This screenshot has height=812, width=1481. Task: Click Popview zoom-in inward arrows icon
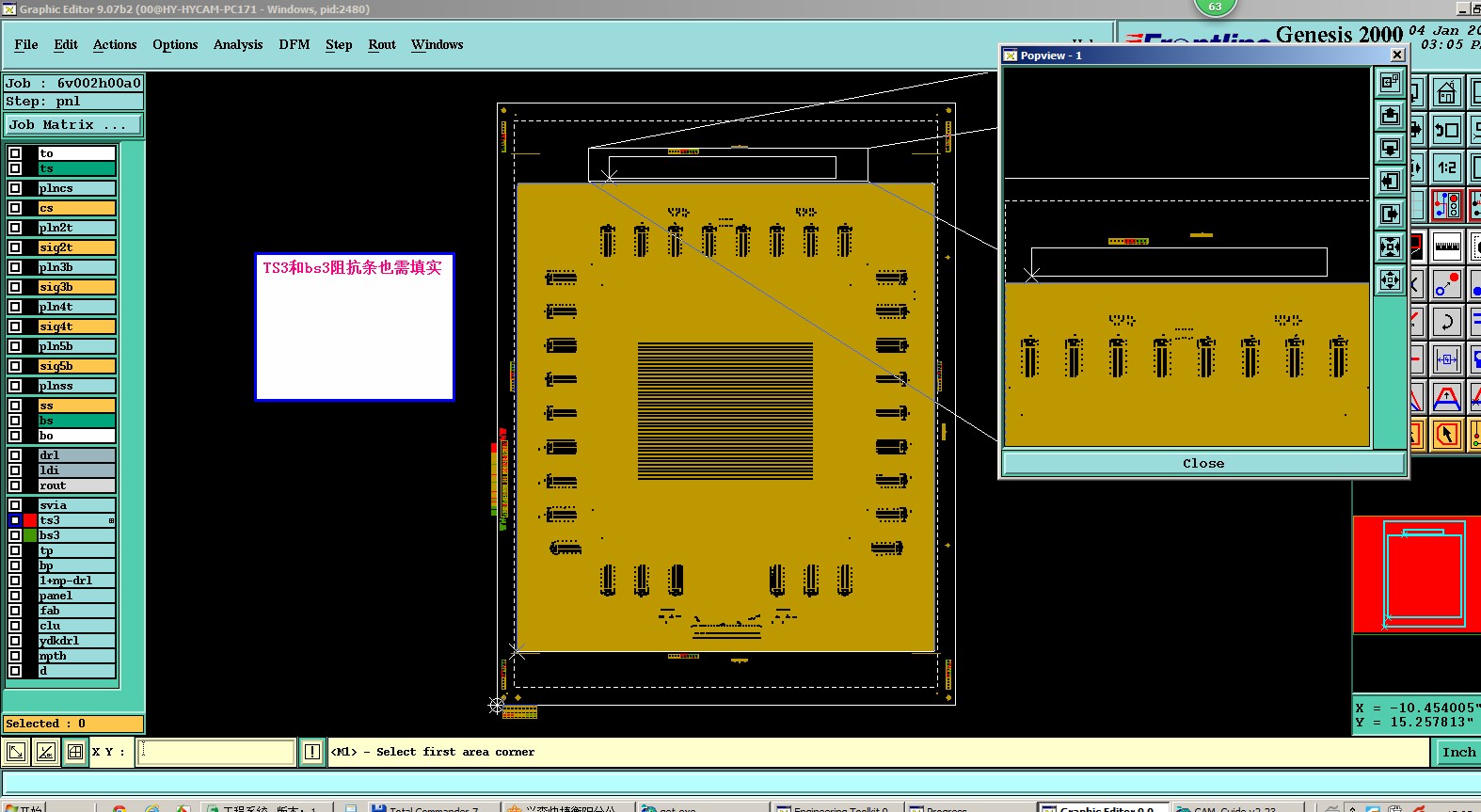tap(1390, 247)
